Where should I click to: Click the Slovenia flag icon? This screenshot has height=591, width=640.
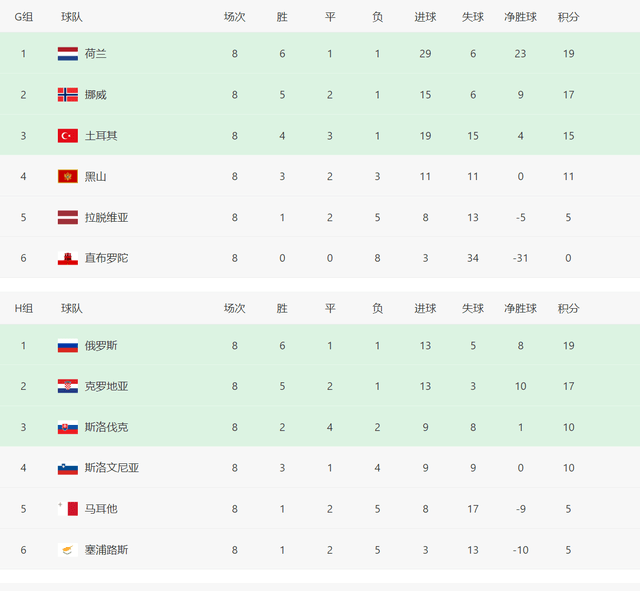(x=68, y=468)
